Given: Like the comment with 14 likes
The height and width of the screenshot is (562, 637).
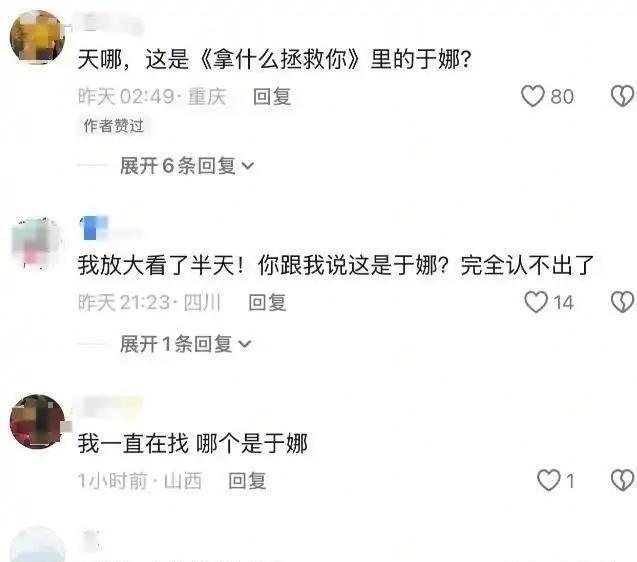Looking at the screenshot, I should tap(536, 302).
